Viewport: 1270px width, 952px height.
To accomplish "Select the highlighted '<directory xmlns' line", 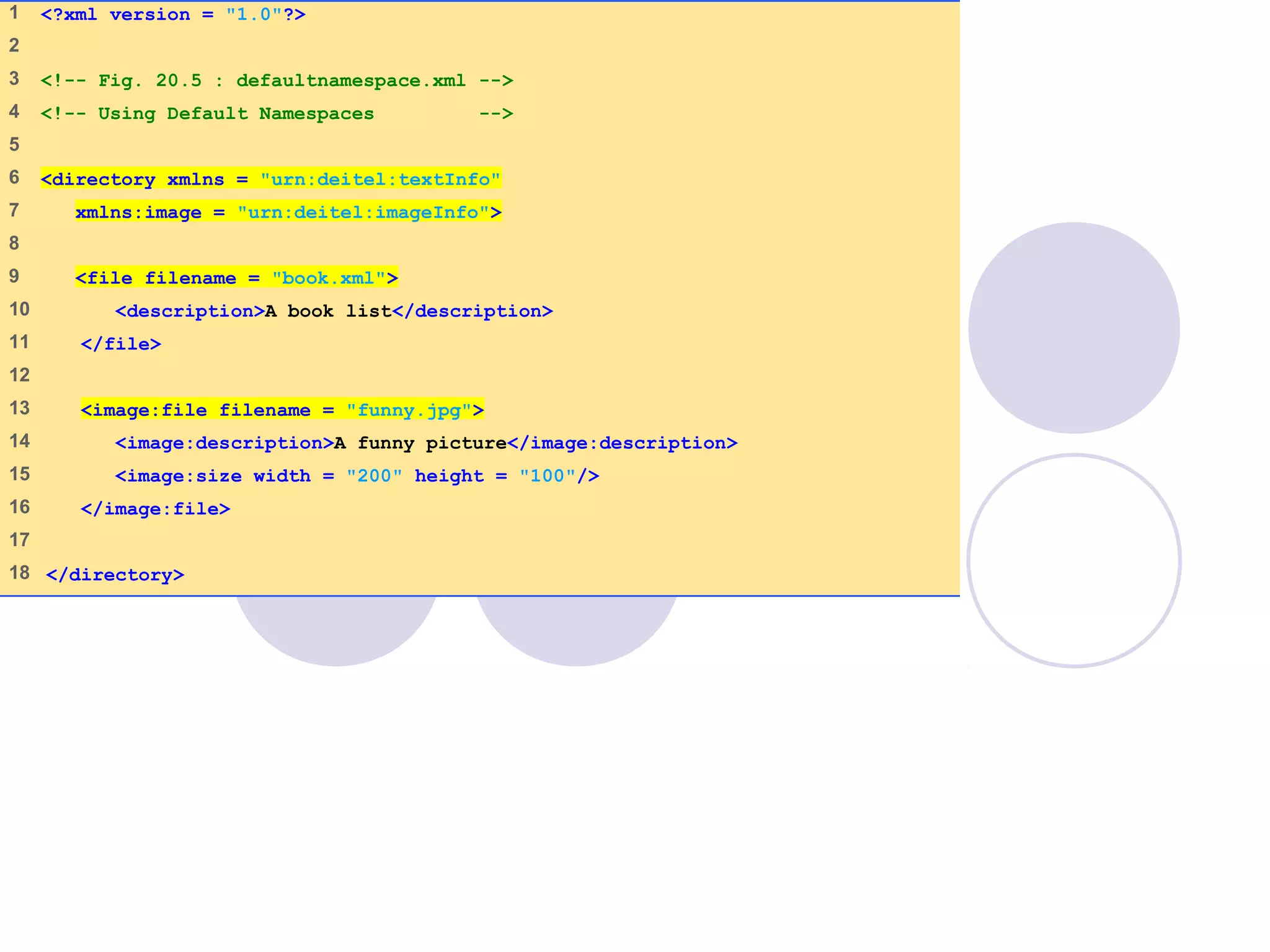I will 270,179.
